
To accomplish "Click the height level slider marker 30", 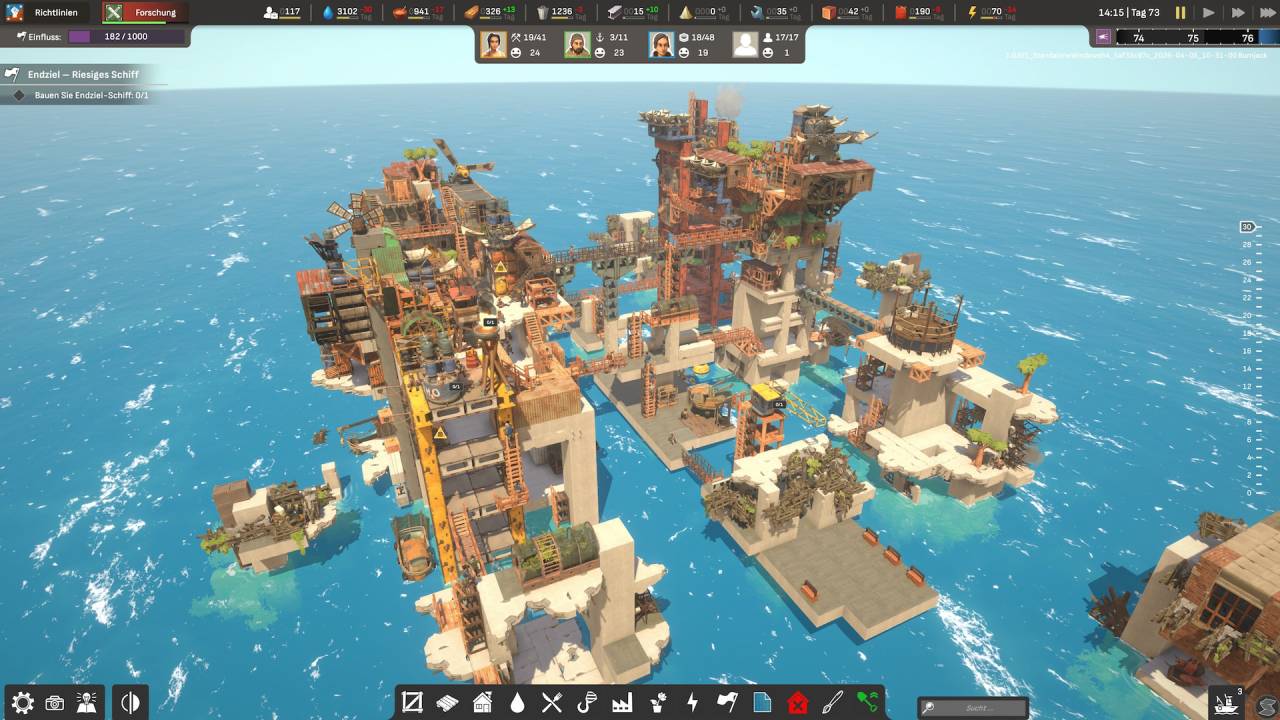I will click(x=1247, y=227).
